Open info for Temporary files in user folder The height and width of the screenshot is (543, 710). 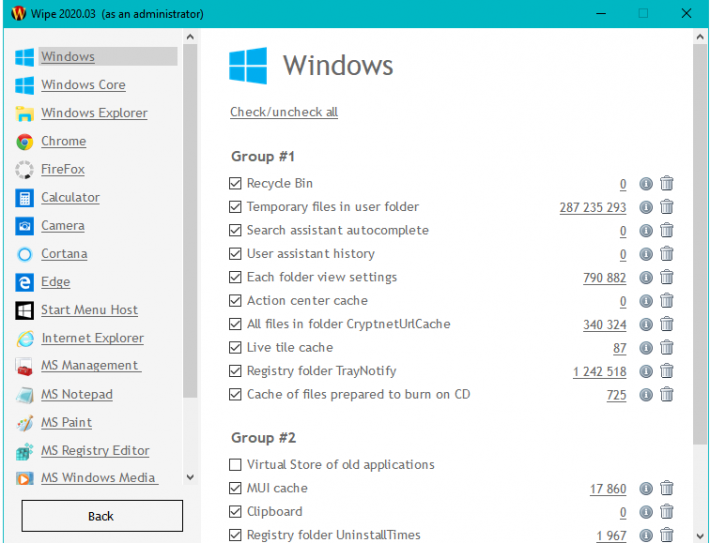[x=646, y=207]
